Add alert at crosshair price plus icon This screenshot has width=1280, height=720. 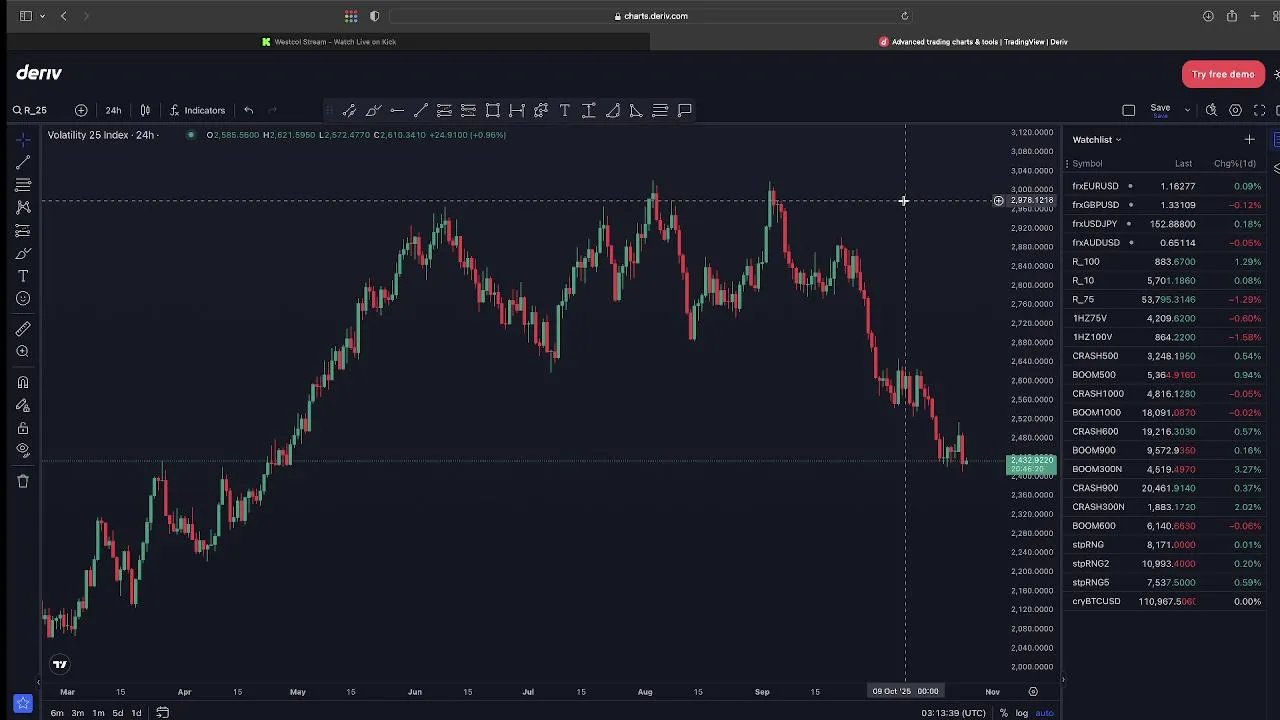click(998, 201)
